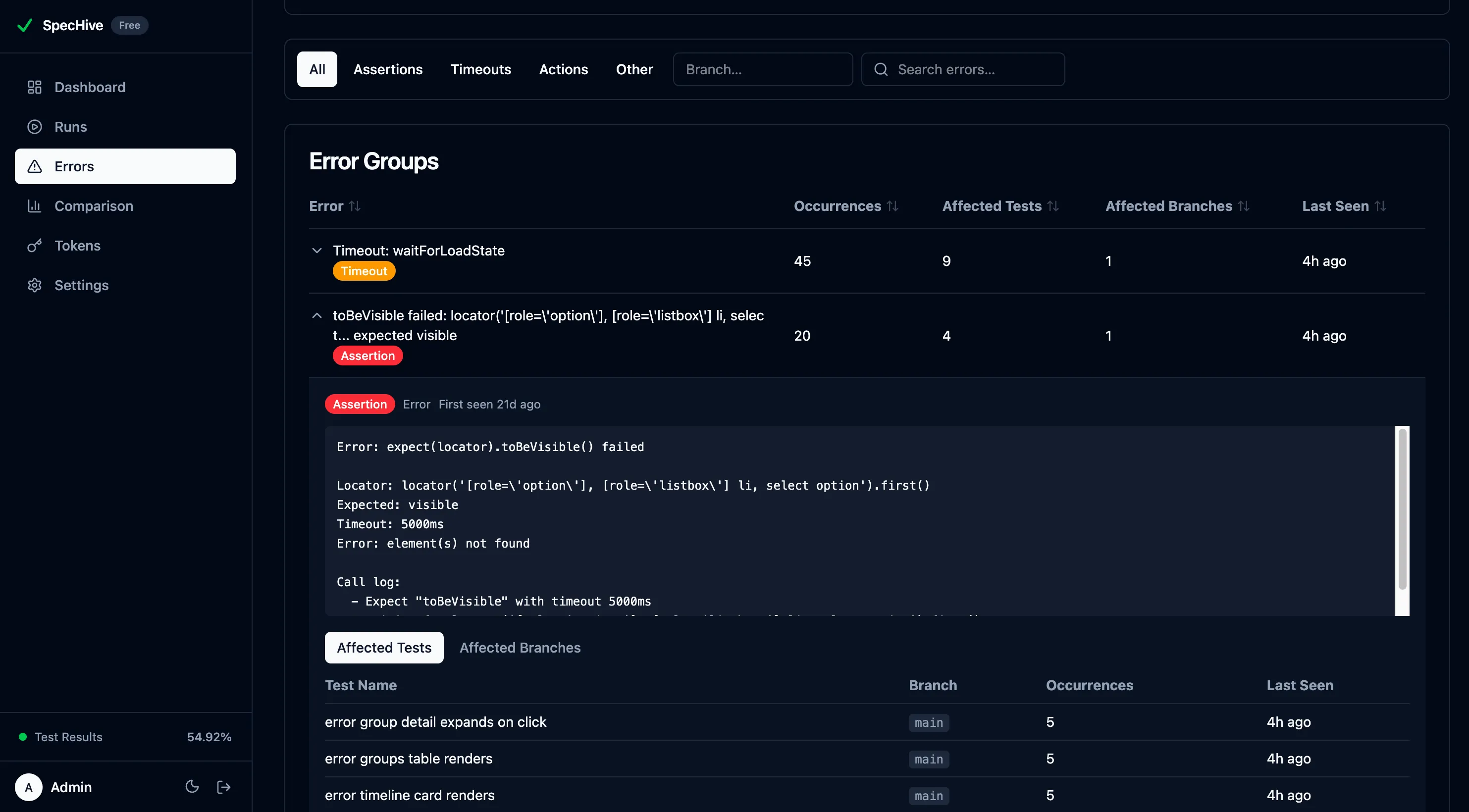Focus the Search errors field
This screenshot has width=1469, height=812.
[x=963, y=70]
